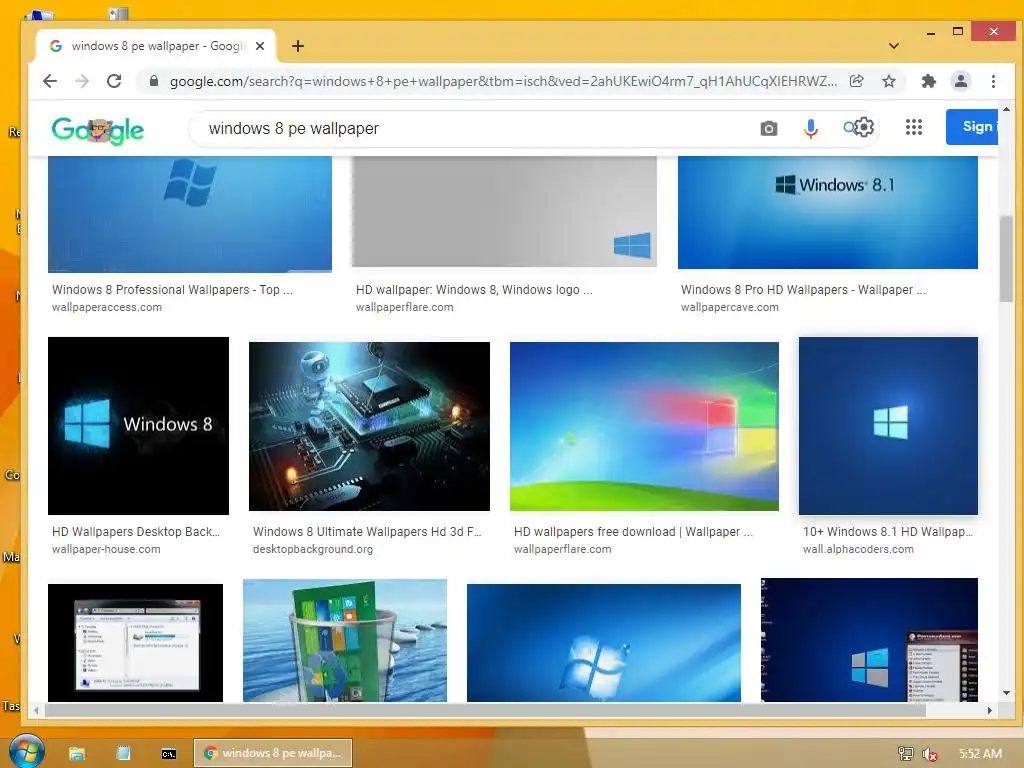Visit desktopbackground.org source link
Image resolution: width=1024 pixels, height=768 pixels.
[313, 549]
